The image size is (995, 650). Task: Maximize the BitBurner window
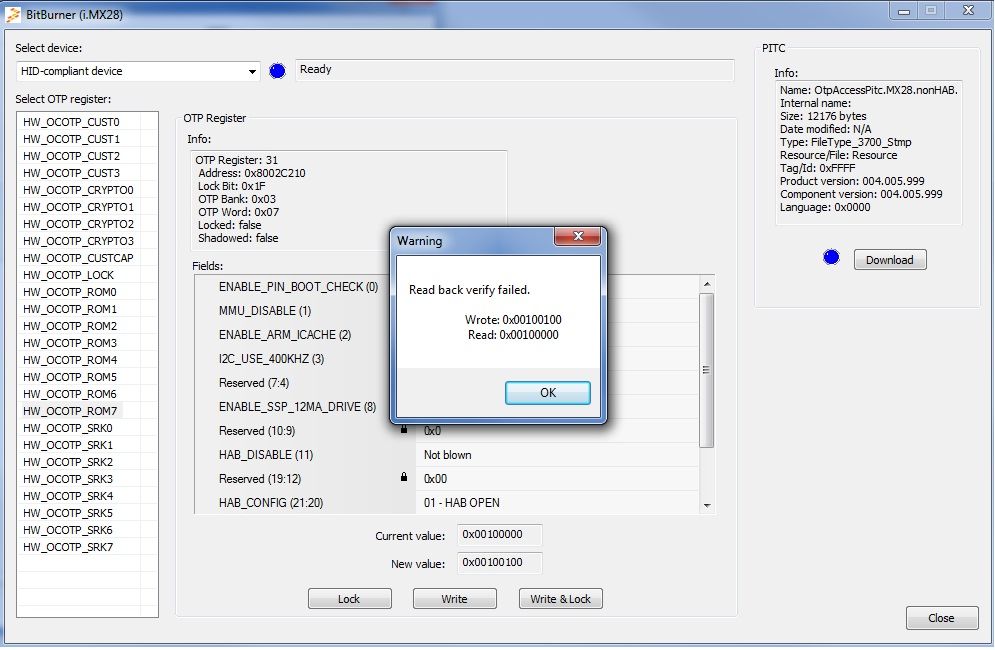[x=931, y=11]
